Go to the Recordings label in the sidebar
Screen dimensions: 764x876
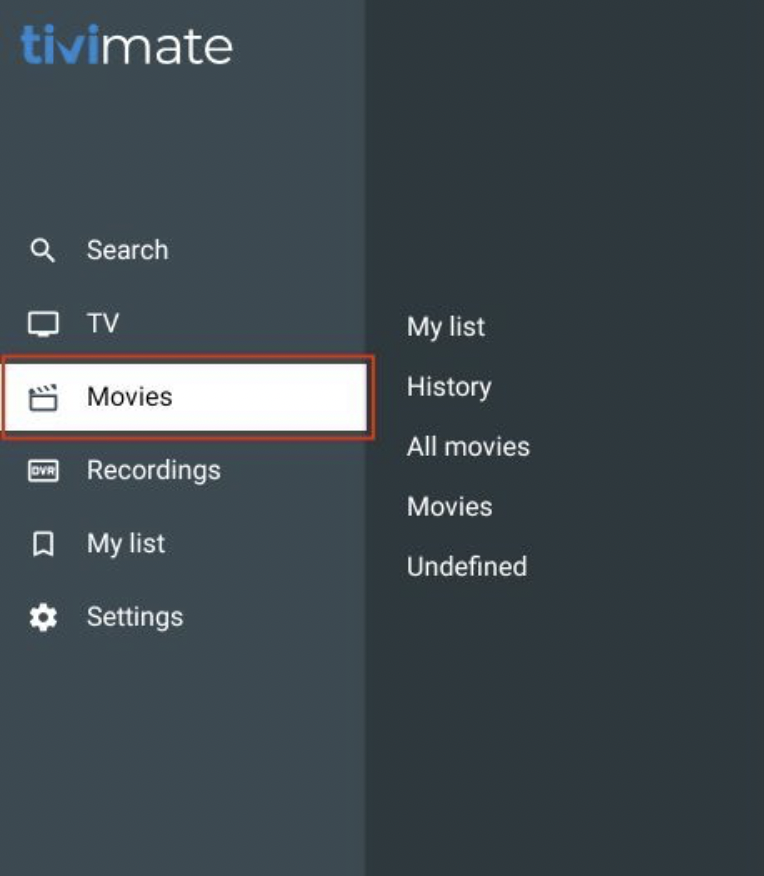point(153,470)
